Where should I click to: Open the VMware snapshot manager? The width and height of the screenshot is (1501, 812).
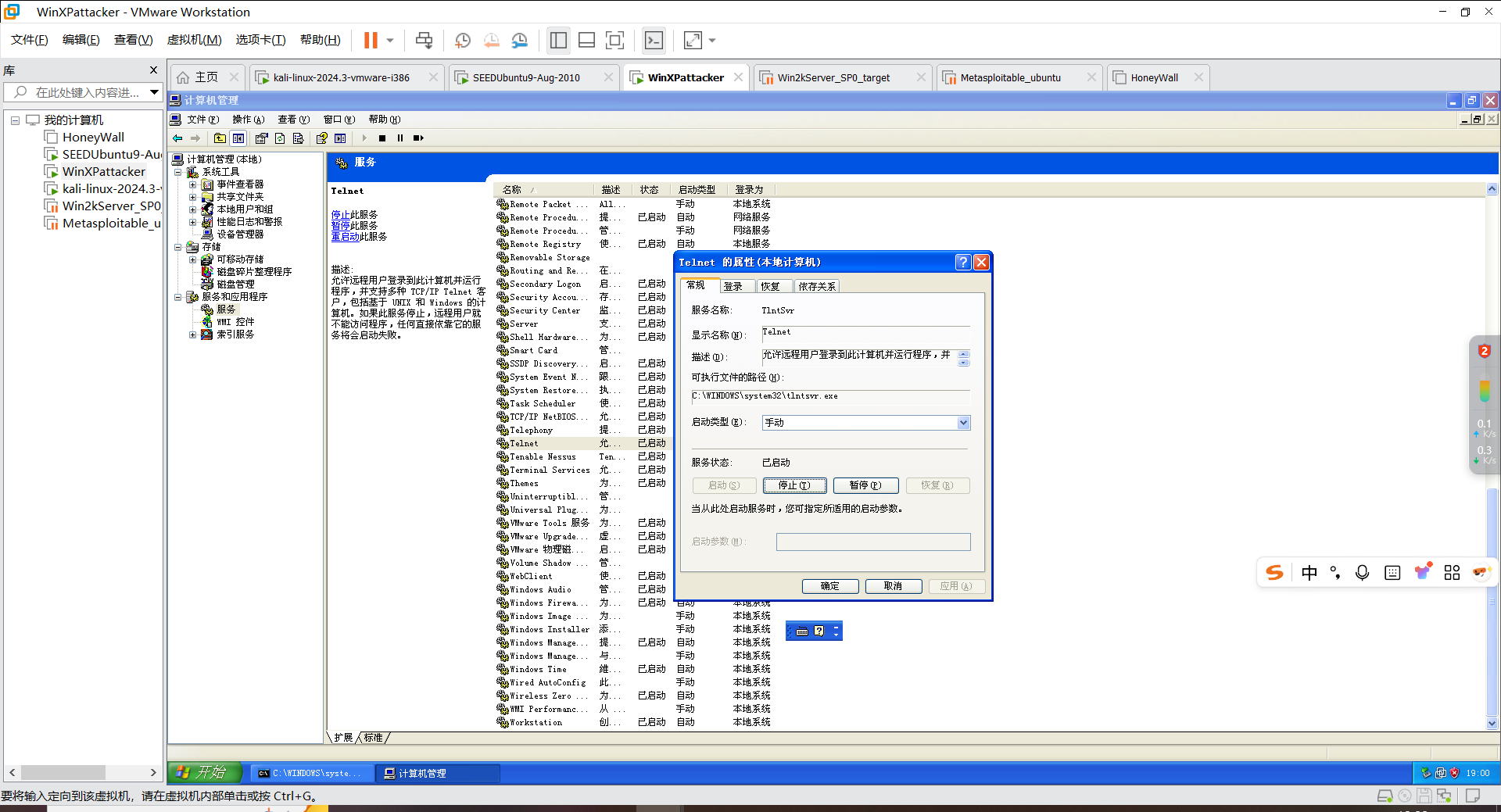(520, 40)
